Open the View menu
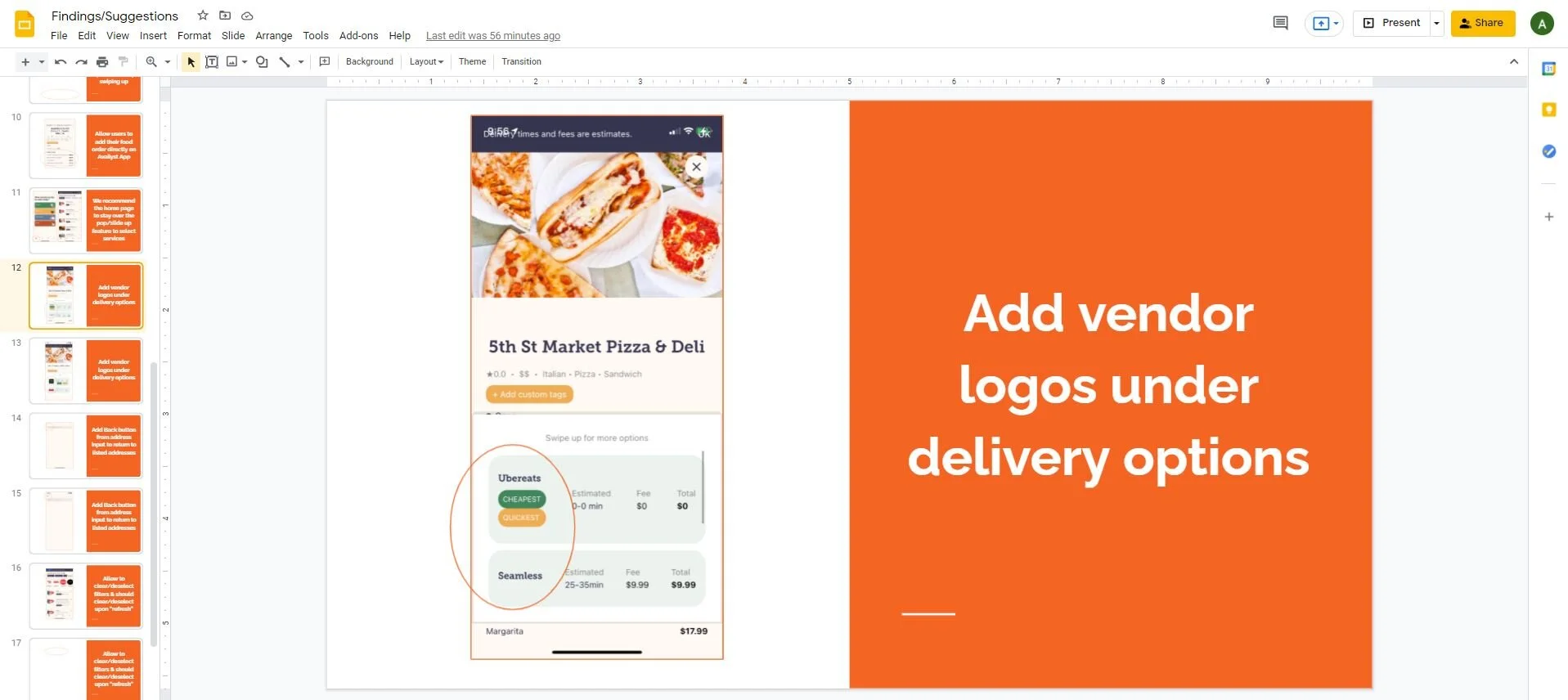 118,35
